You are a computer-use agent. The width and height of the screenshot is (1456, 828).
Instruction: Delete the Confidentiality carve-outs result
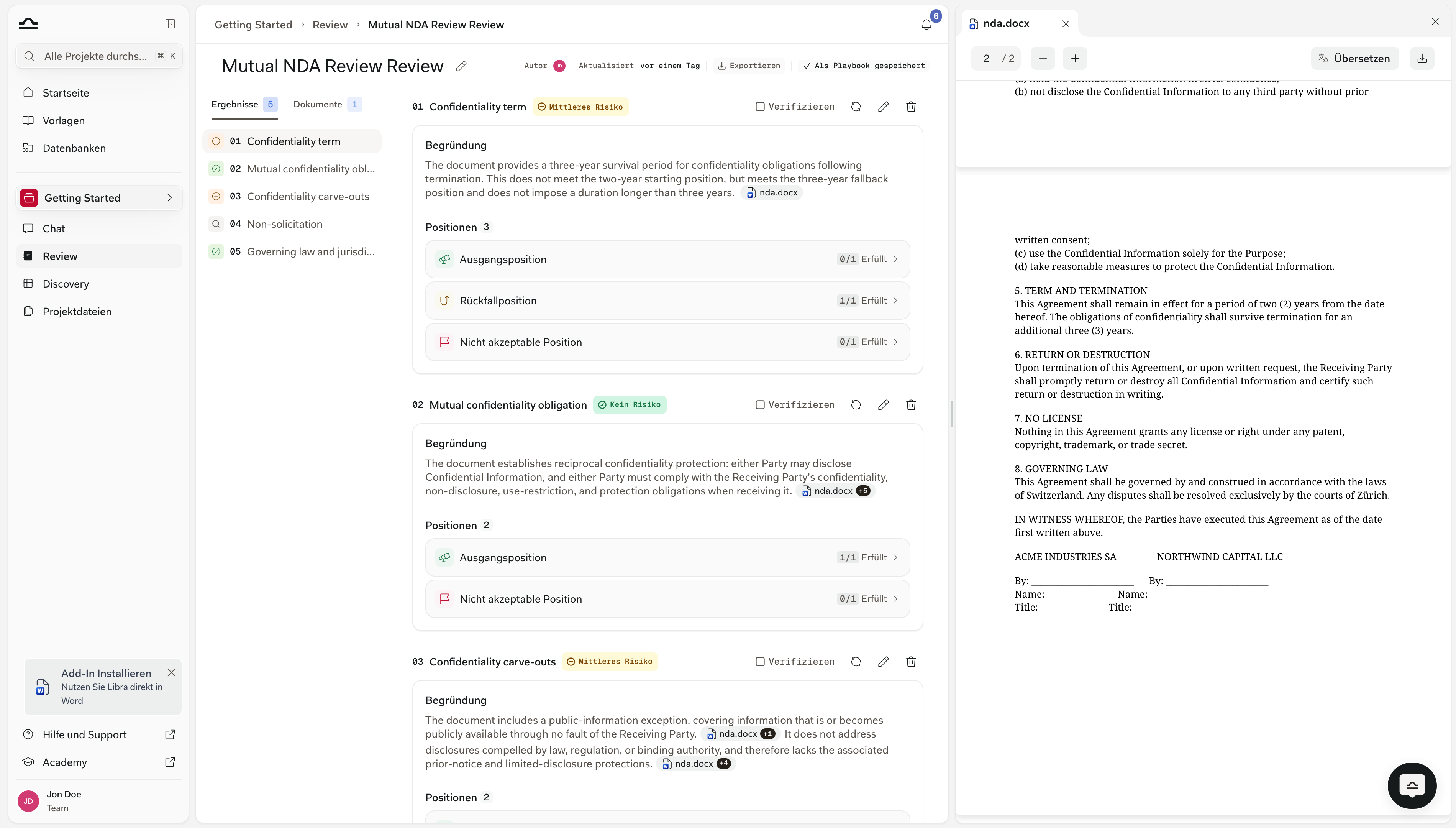pos(911,661)
